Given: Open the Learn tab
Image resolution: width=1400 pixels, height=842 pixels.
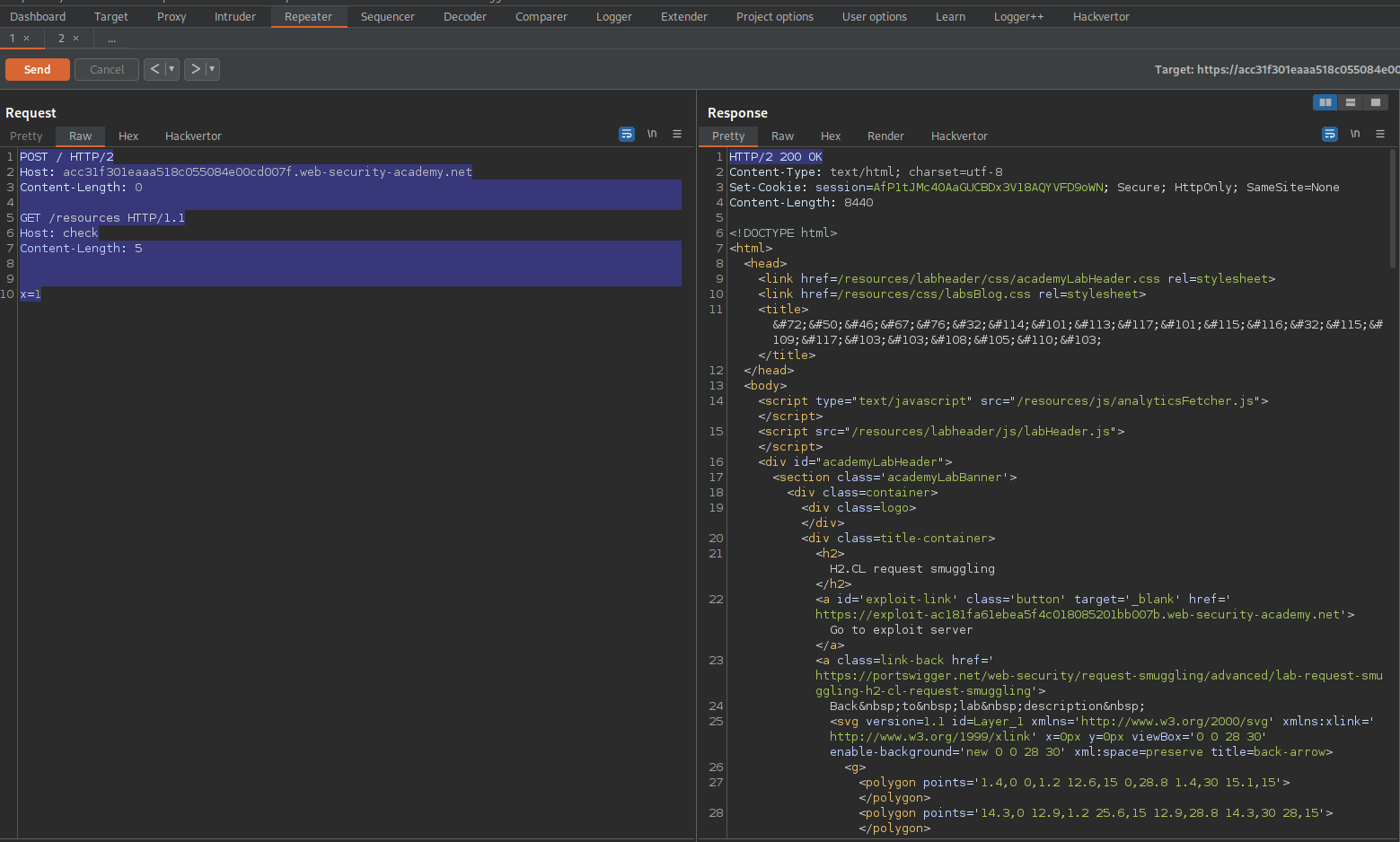Looking at the screenshot, I should point(950,16).
